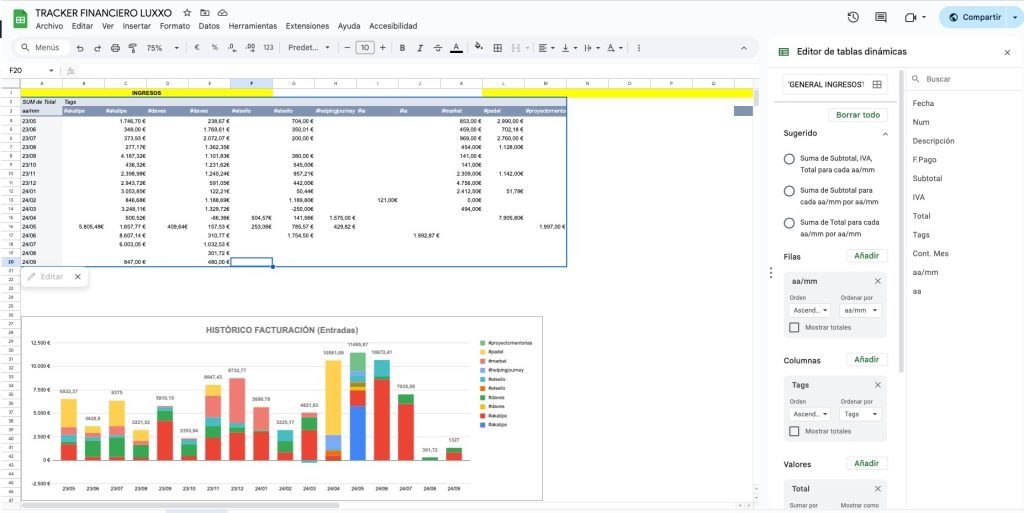The height and width of the screenshot is (513, 1024).
Task: Start a Meet call from camera icon
Action: (x=910, y=18)
